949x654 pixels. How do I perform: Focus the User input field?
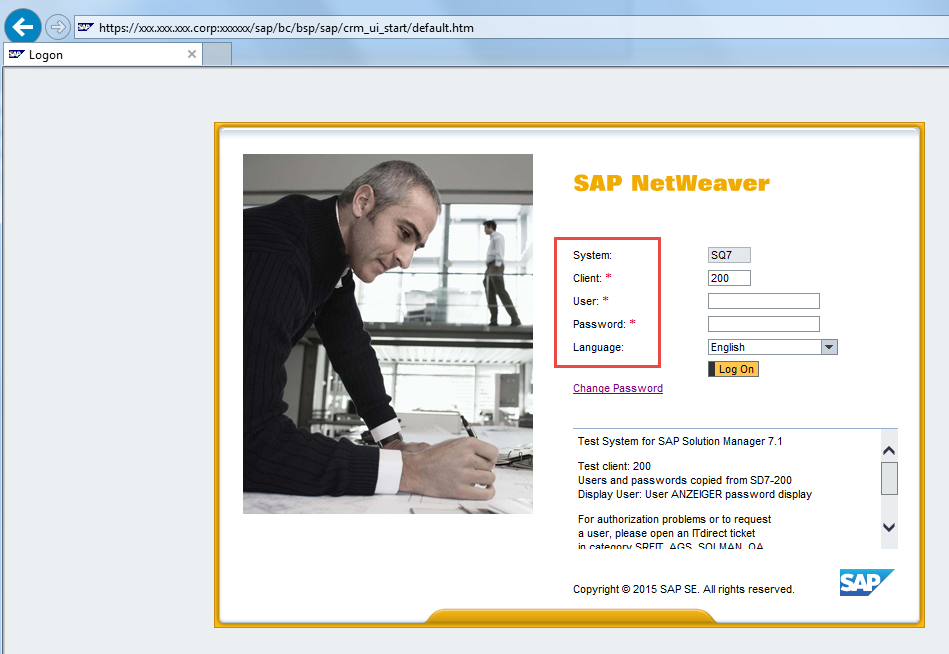pos(764,301)
